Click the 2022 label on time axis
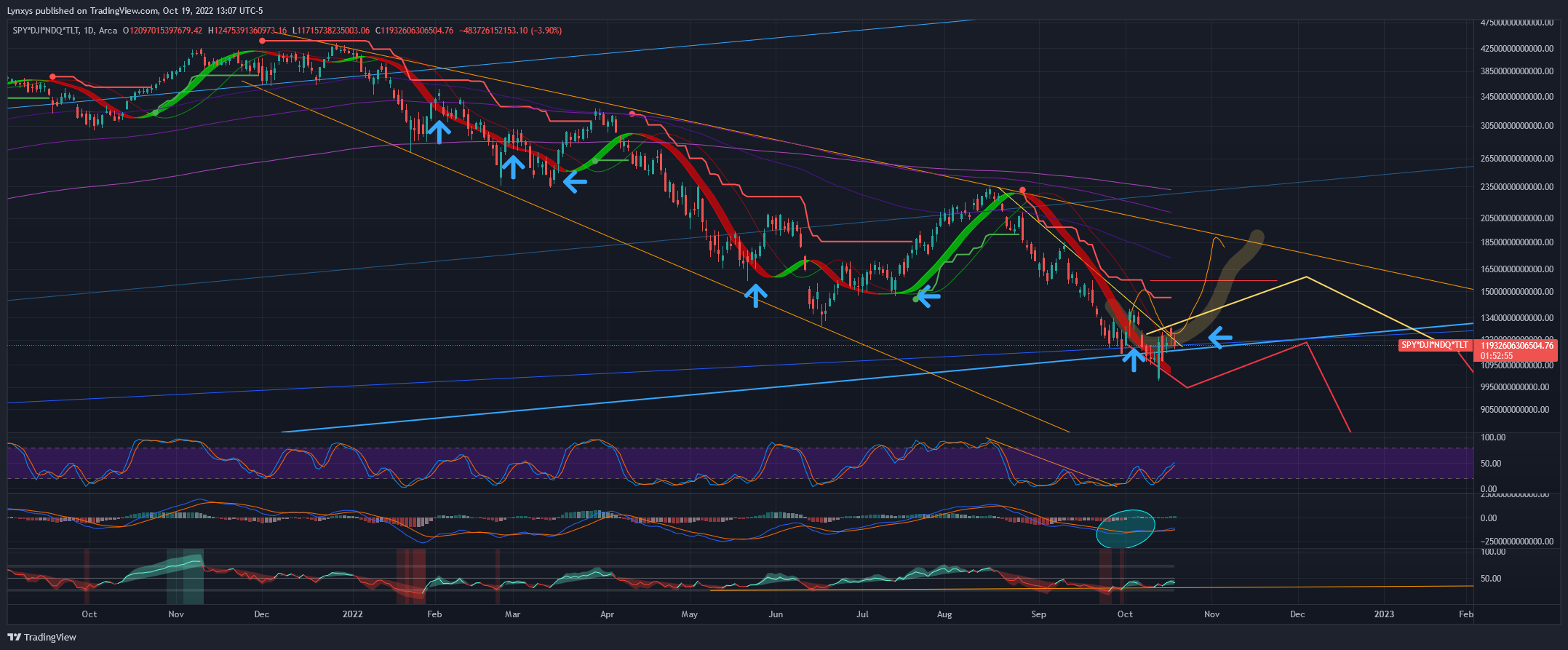The height and width of the screenshot is (650, 1568). 352,614
